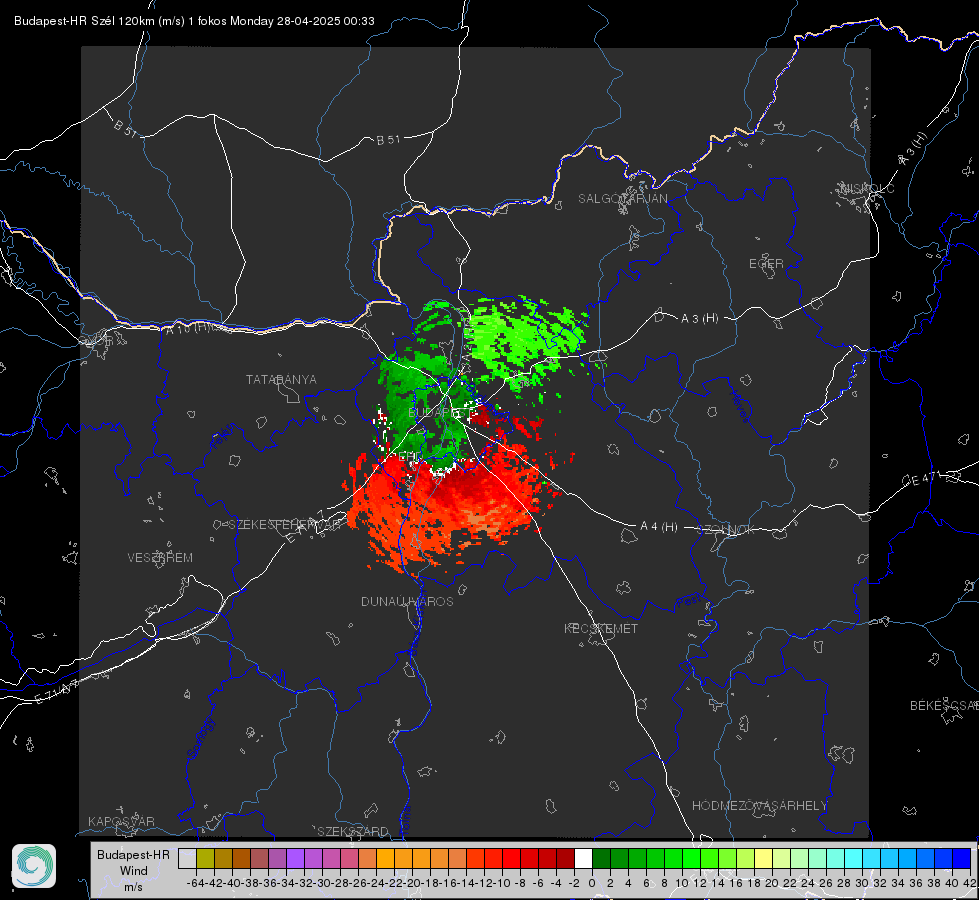Click the BÉKÉSCSABA city label
Screen dimensions: 979x900
coord(944,705)
